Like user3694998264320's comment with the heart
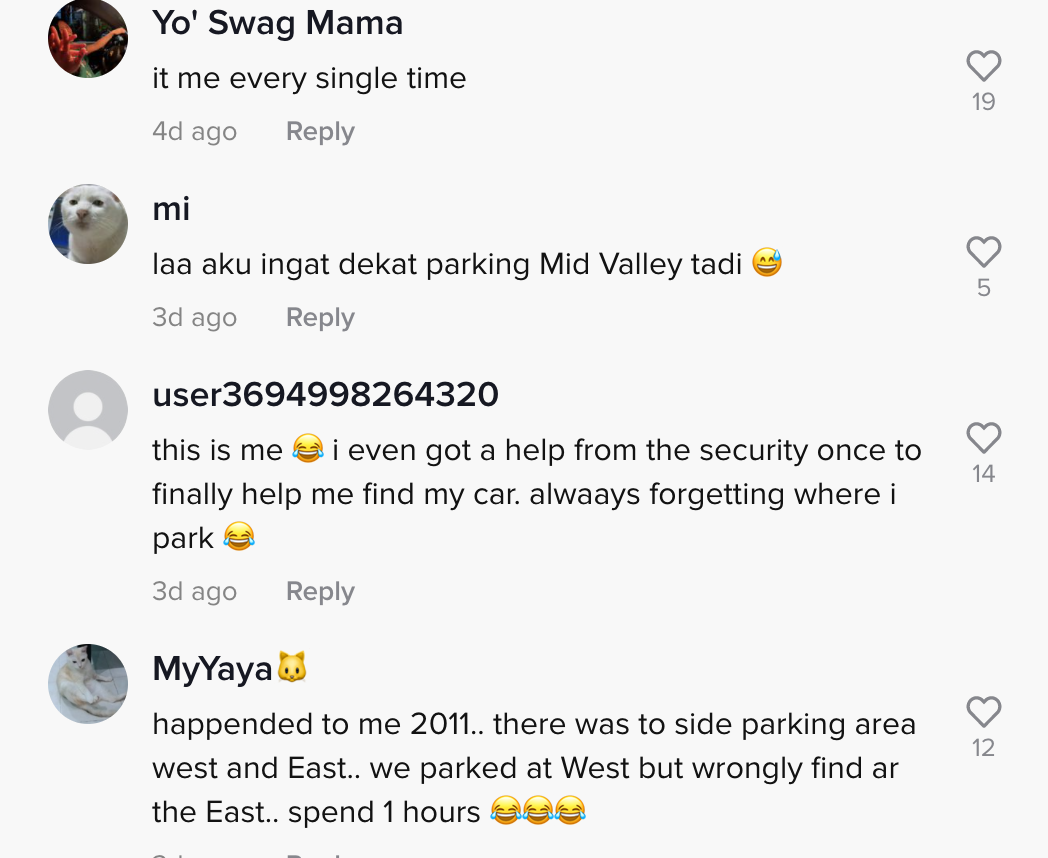This screenshot has width=1048, height=858. (x=984, y=438)
